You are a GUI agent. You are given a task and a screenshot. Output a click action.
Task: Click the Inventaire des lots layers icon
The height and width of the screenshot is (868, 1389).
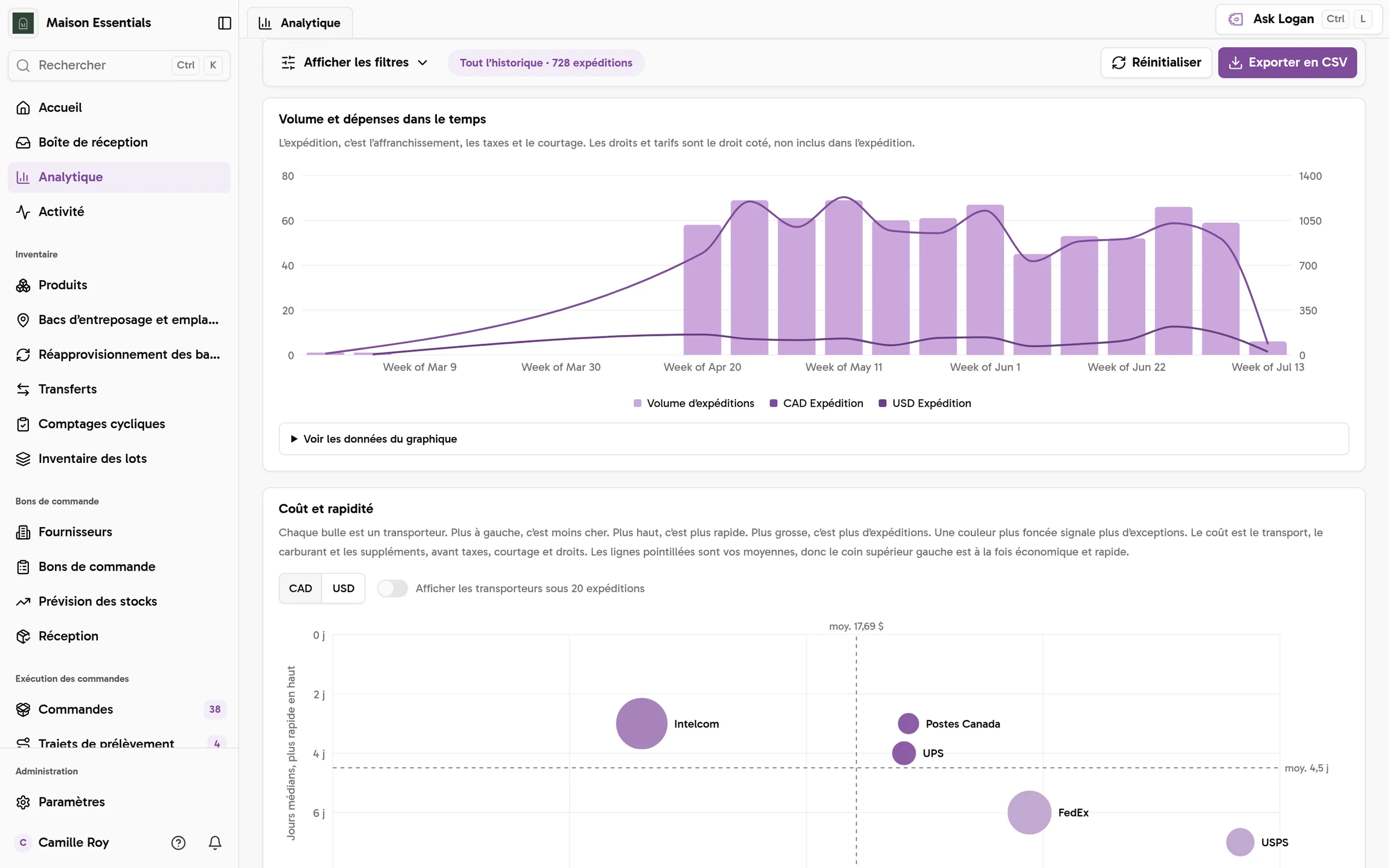coord(23,459)
